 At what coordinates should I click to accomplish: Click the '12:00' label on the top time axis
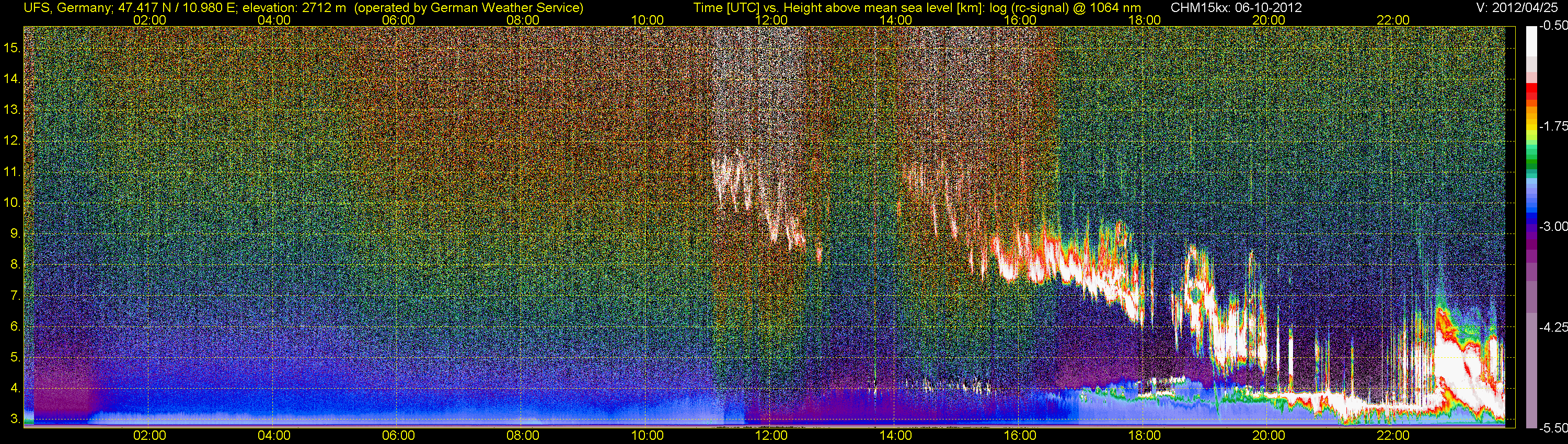(771, 20)
